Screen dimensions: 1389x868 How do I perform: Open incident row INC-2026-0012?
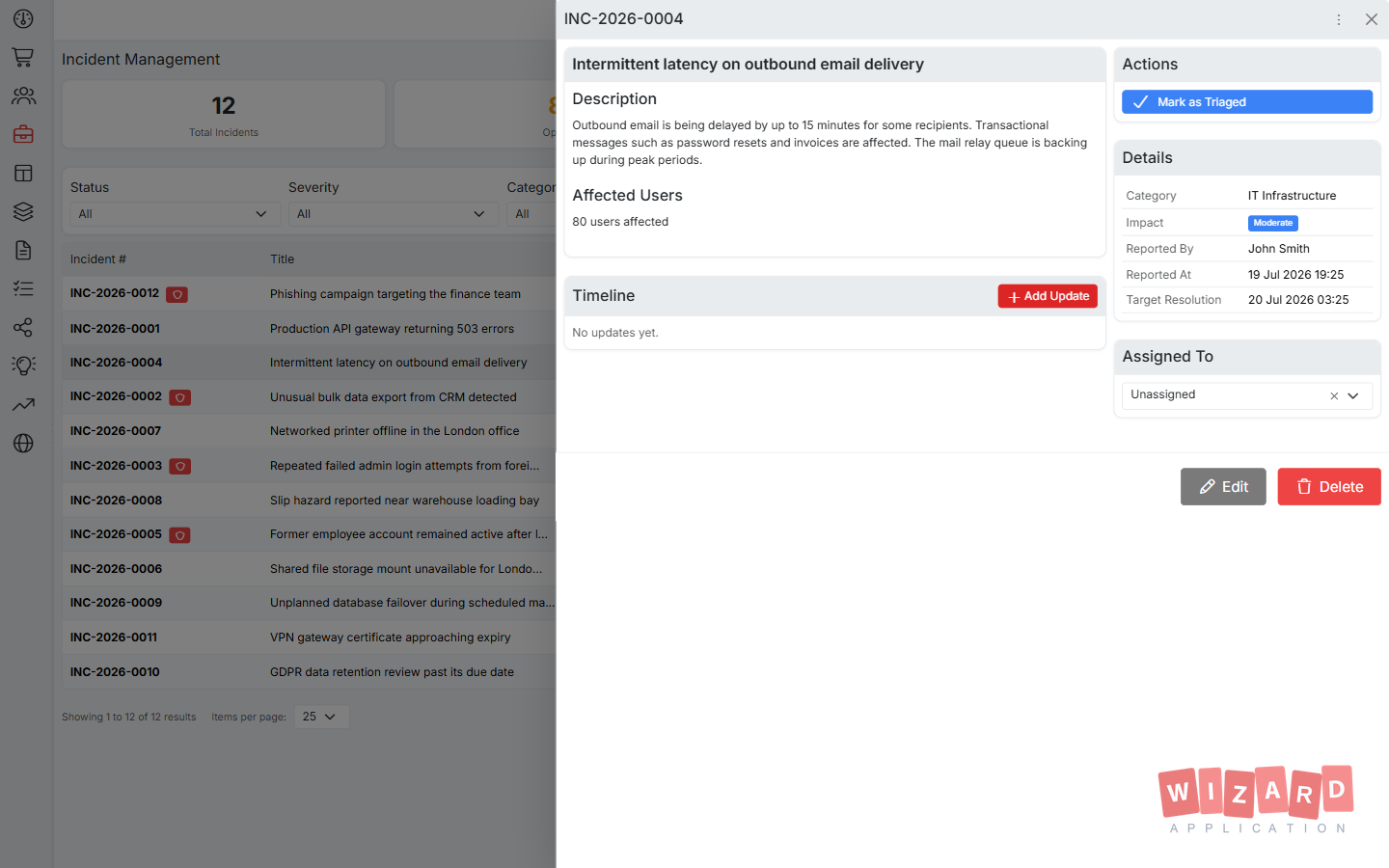pos(310,294)
